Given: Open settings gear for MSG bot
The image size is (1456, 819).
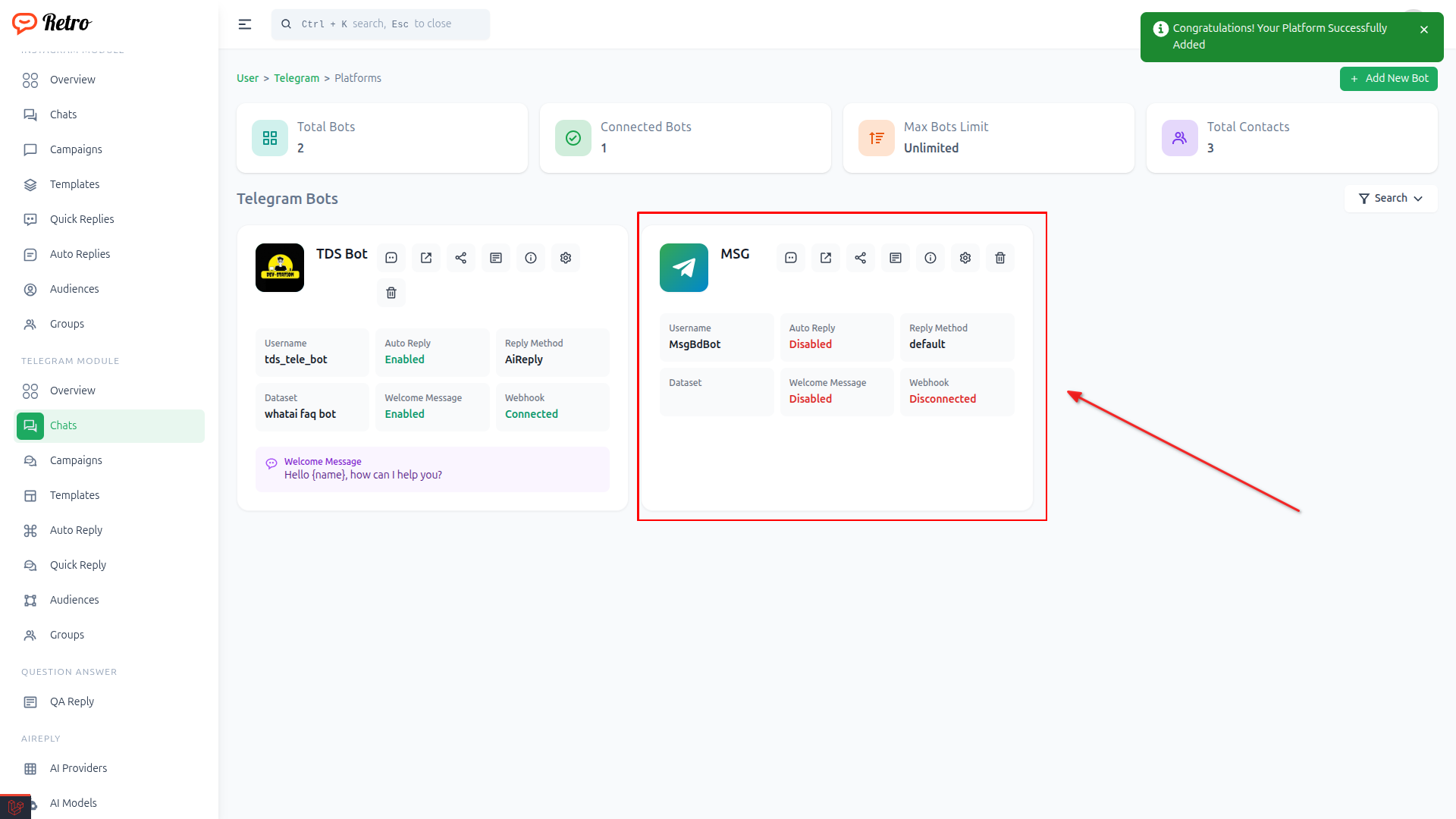Looking at the screenshot, I should (x=965, y=258).
